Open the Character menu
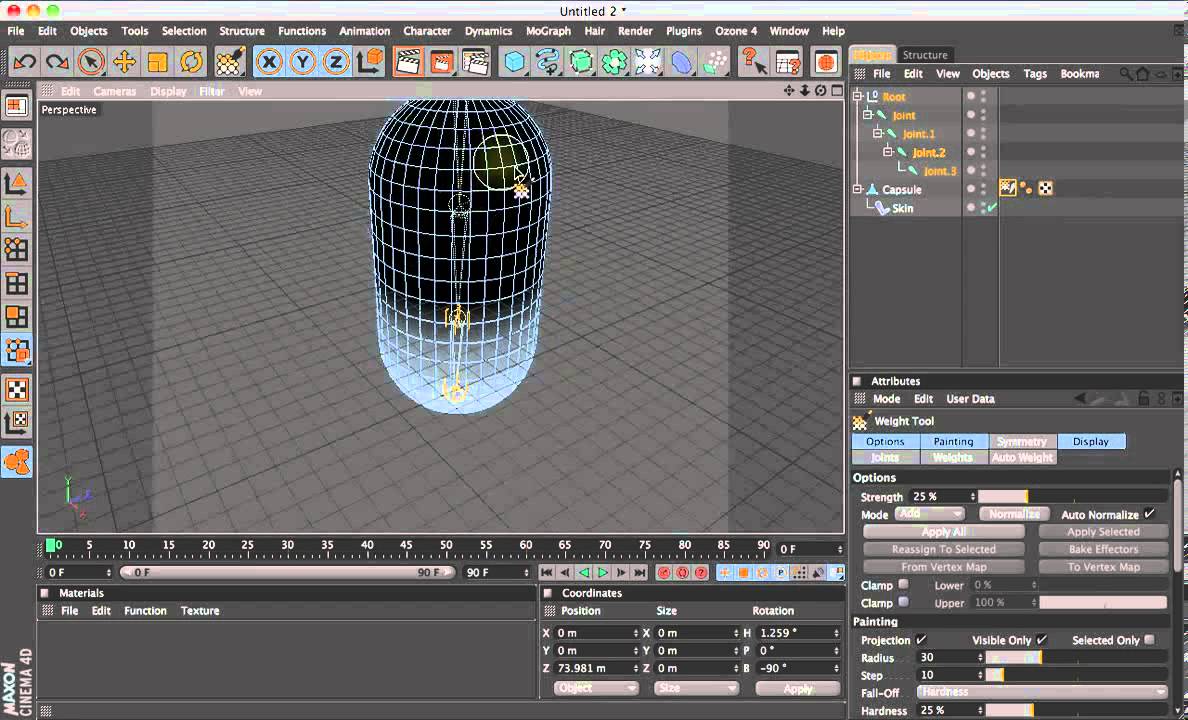The height and width of the screenshot is (720, 1188). pos(427,31)
